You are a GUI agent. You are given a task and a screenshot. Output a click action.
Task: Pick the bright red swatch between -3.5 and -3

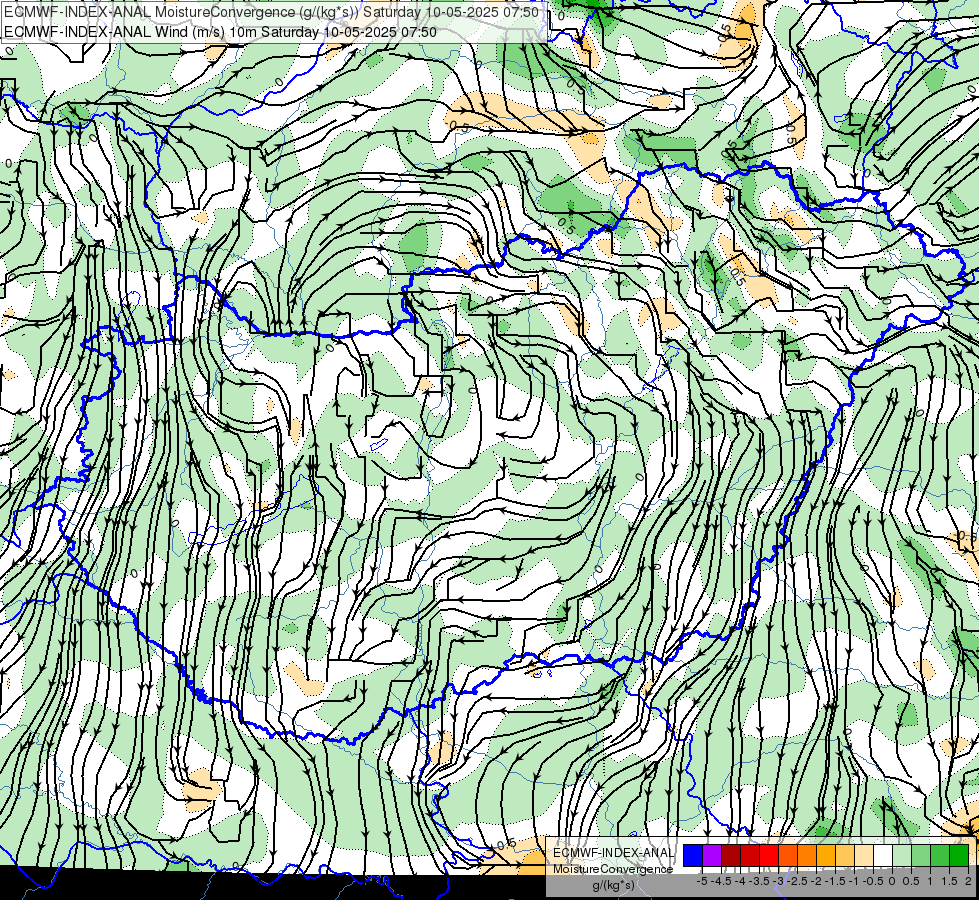coord(769,855)
